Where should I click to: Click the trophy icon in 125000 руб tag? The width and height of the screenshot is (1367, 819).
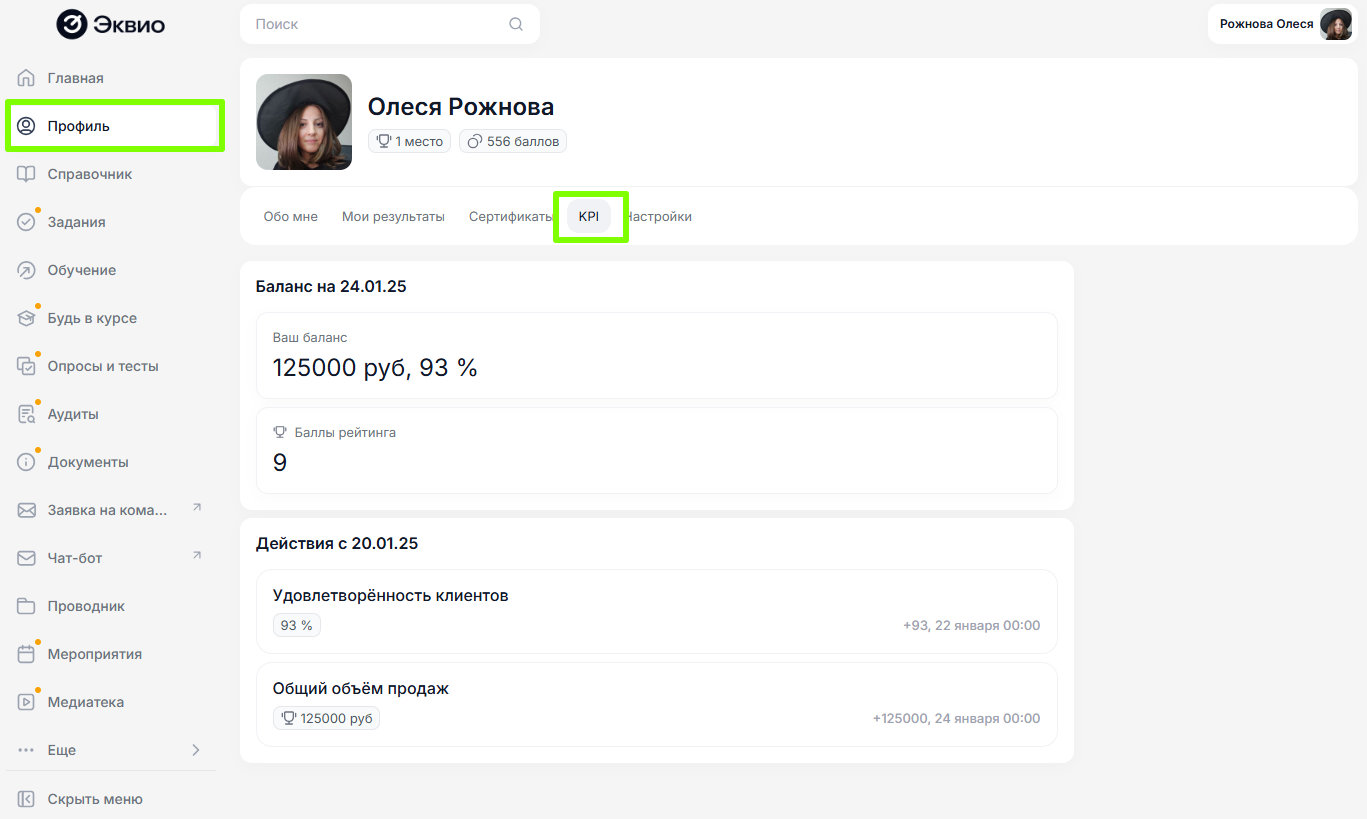289,718
